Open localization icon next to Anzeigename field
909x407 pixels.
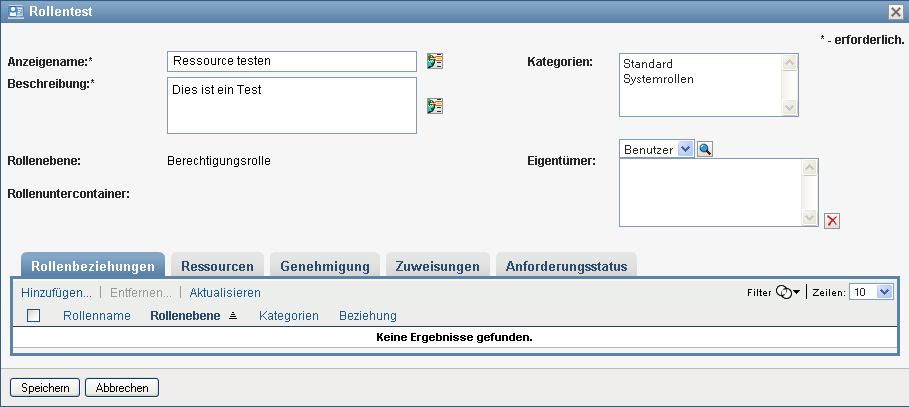(434, 61)
